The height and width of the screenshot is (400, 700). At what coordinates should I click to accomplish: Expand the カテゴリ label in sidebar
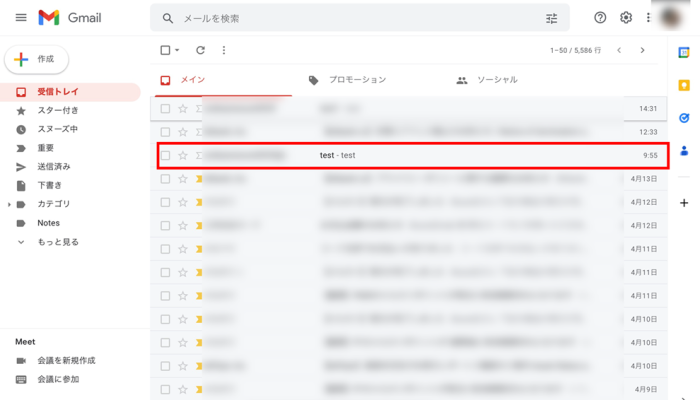10,204
